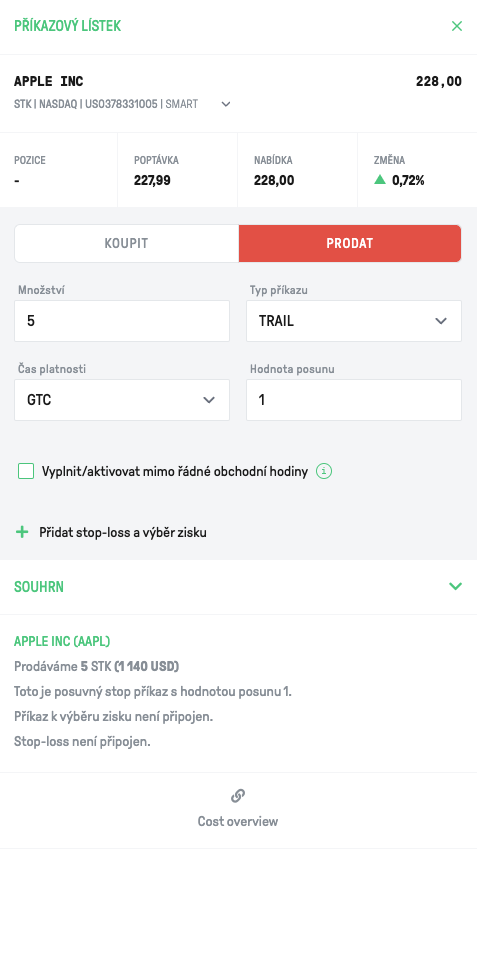
Task: Close the Příkazový lístek order ticket
Action: pos(457,26)
